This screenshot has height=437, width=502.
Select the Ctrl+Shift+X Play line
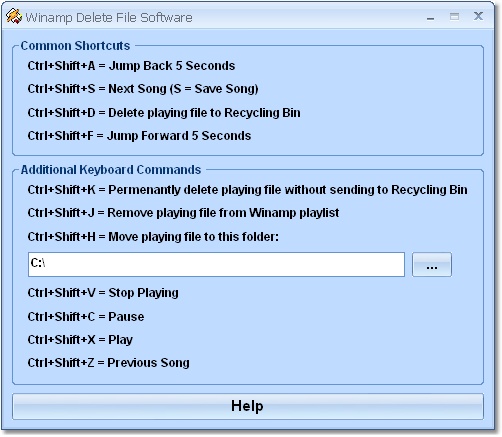pos(80,340)
